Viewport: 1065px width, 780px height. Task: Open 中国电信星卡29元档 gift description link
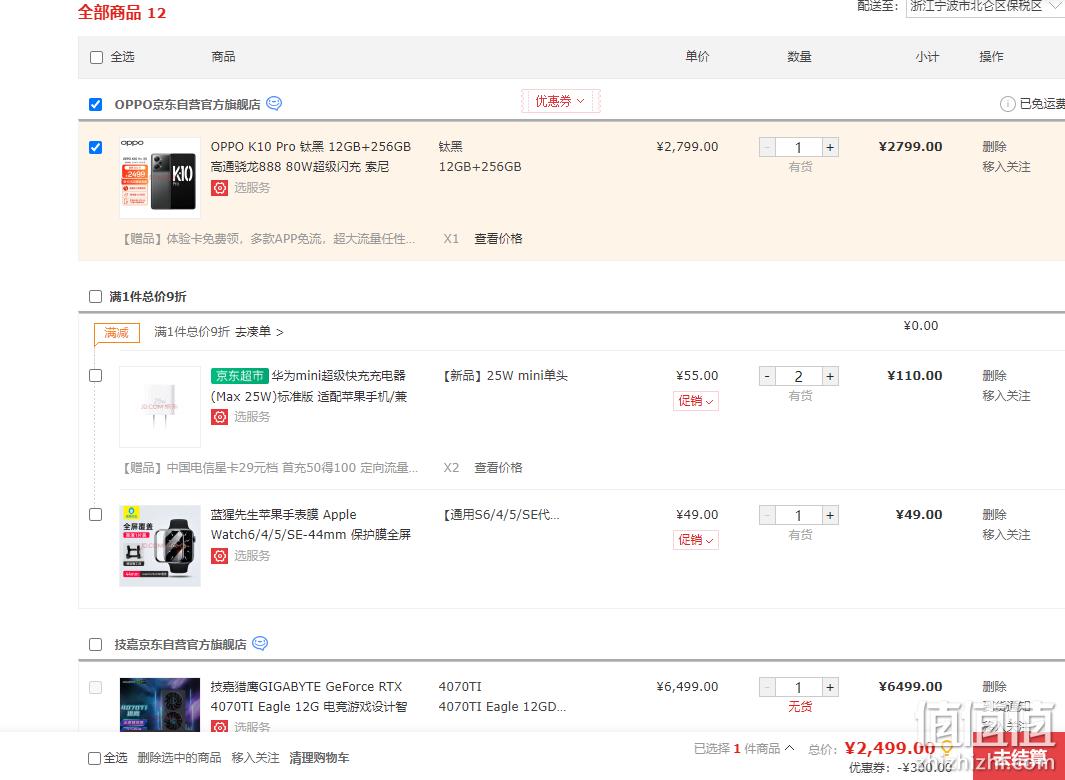tap(270, 468)
